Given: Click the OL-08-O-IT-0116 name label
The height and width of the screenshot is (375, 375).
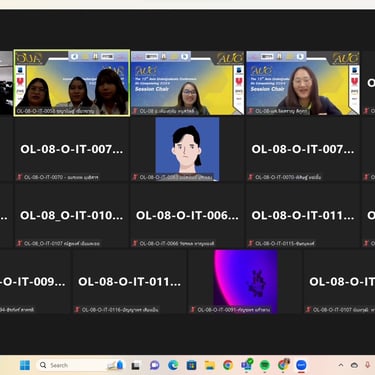Looking at the screenshot, I should (120, 310).
